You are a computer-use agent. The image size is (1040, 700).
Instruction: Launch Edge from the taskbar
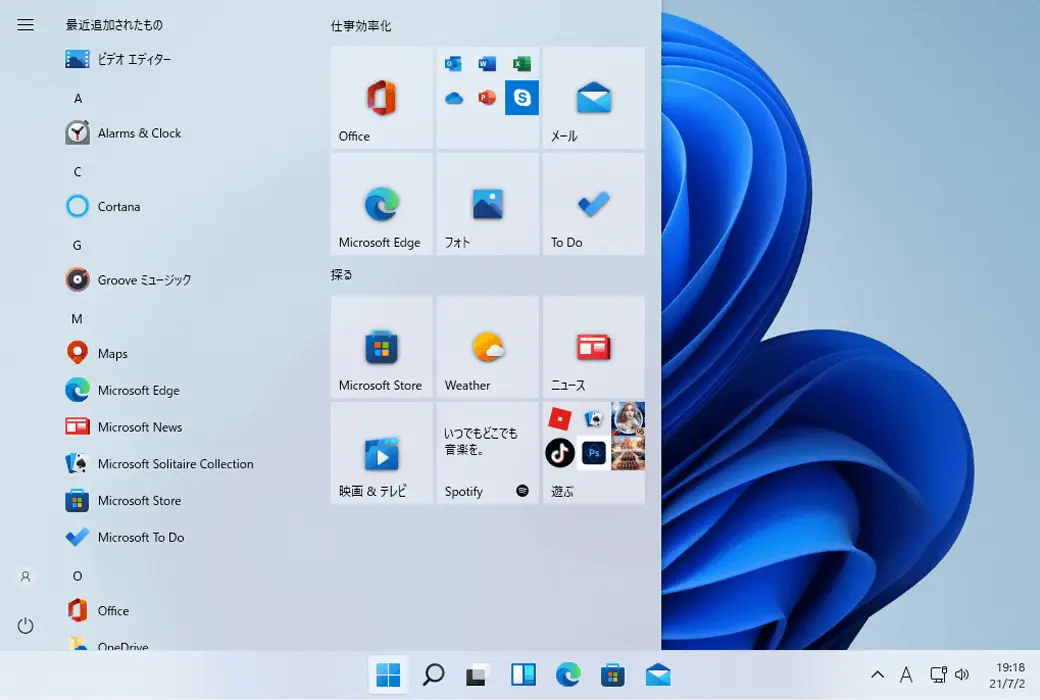pos(568,675)
